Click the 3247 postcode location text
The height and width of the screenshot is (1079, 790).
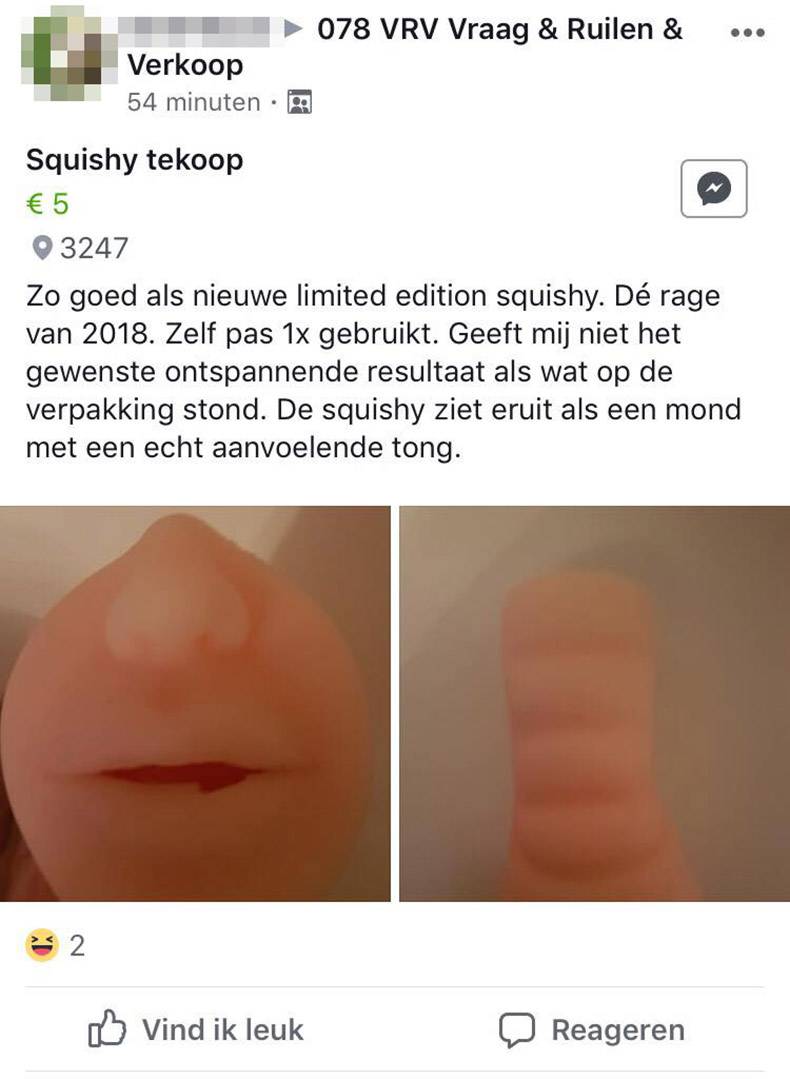click(x=94, y=248)
